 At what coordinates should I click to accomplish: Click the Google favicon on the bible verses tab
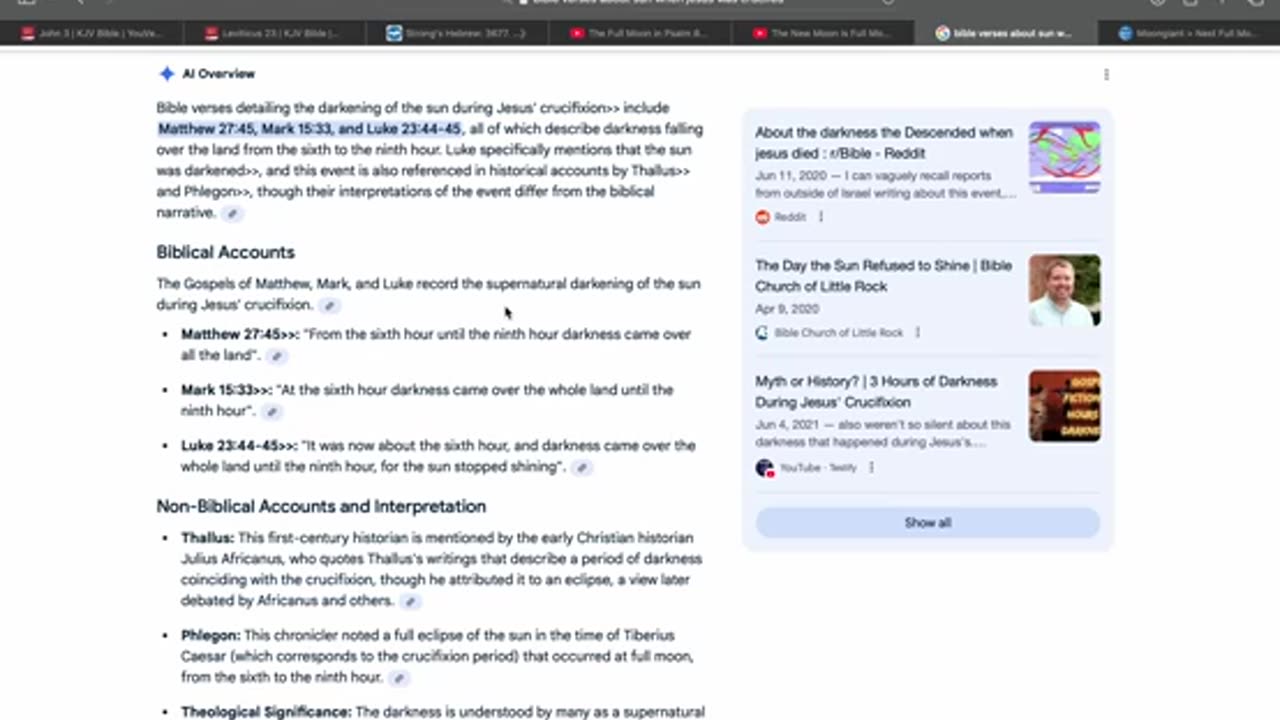point(942,33)
